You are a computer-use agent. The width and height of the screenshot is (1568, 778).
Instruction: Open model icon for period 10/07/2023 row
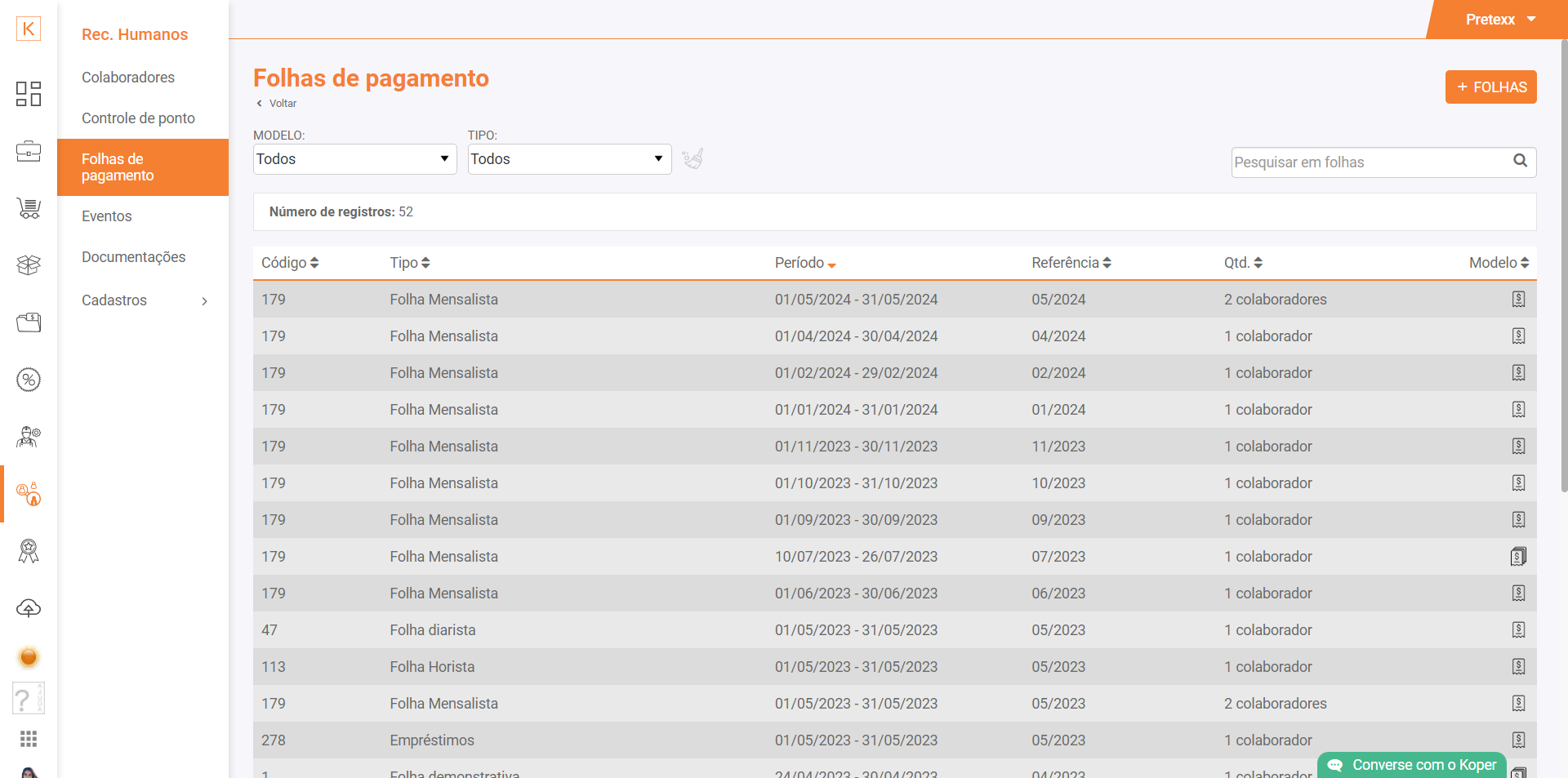(x=1518, y=557)
